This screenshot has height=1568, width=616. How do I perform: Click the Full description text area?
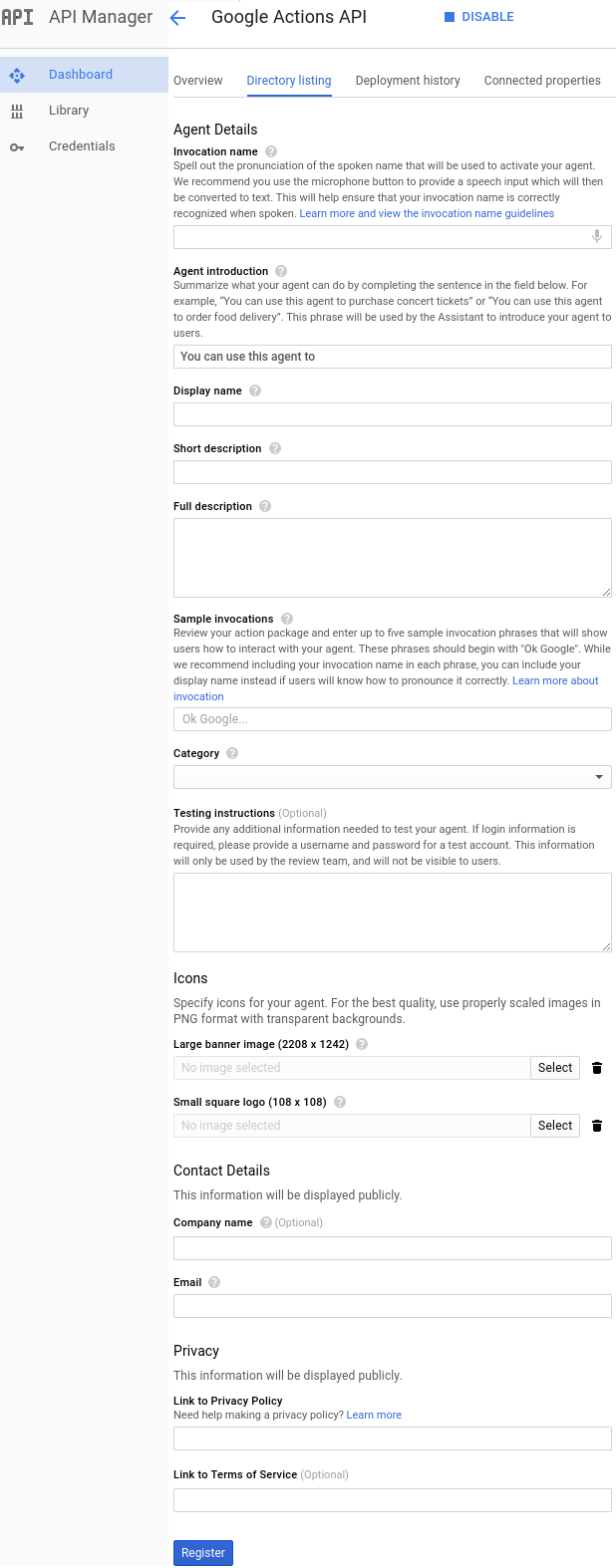tap(393, 558)
